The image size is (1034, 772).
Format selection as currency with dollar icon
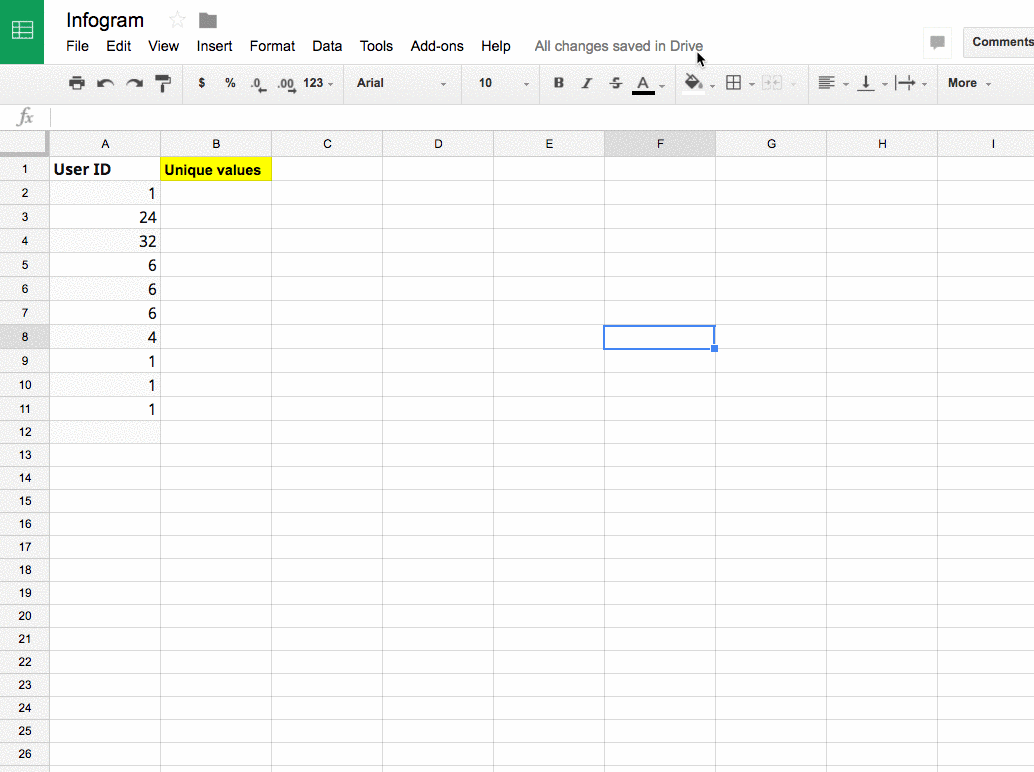pos(202,83)
